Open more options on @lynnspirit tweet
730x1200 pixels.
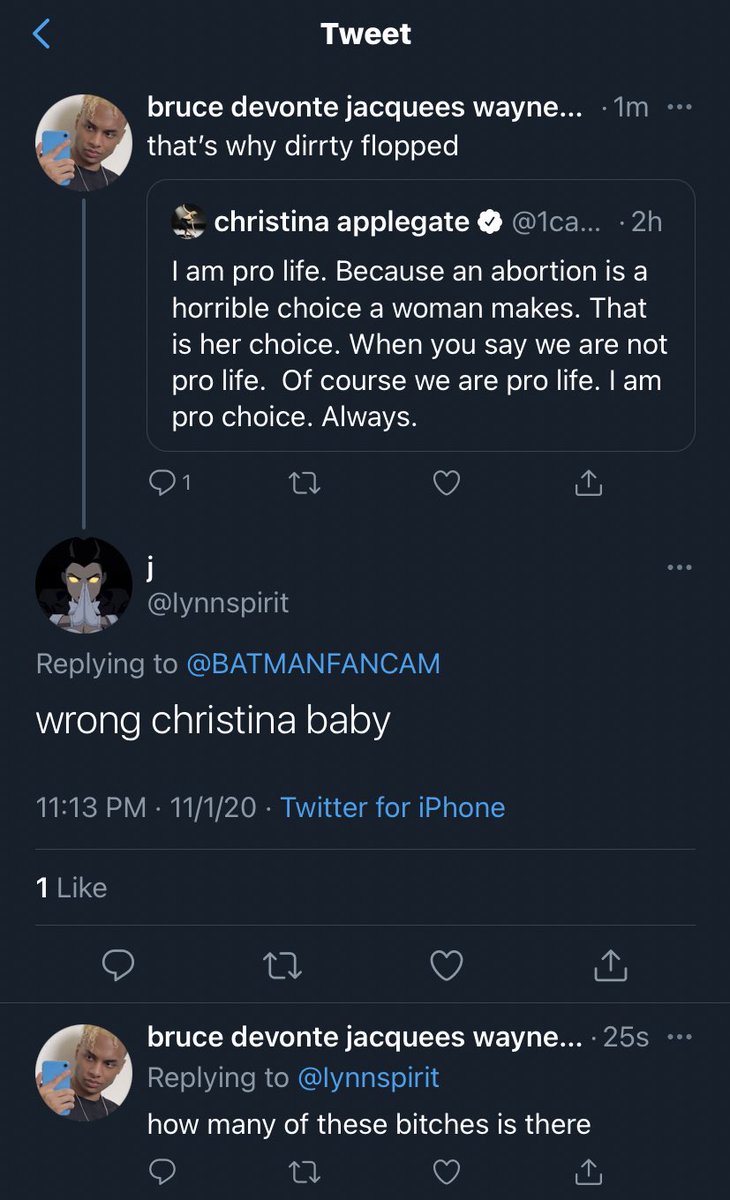[679, 567]
